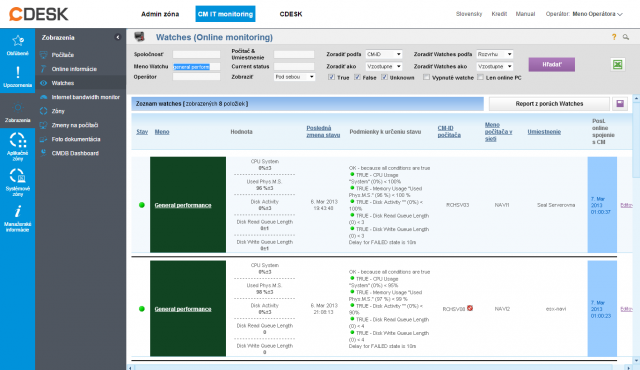Open Kredit link in header
Image resolution: width=640 pixels, height=370 pixels.
[x=499, y=14]
